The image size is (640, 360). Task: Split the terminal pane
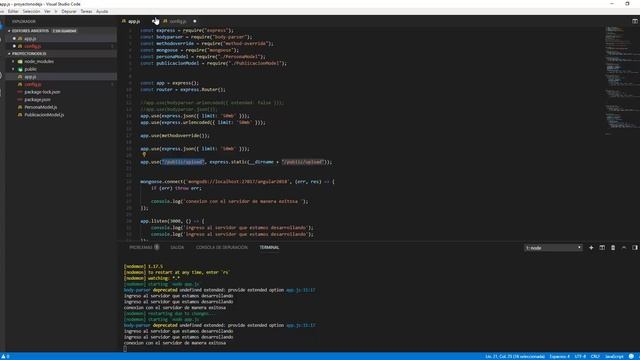602,248
